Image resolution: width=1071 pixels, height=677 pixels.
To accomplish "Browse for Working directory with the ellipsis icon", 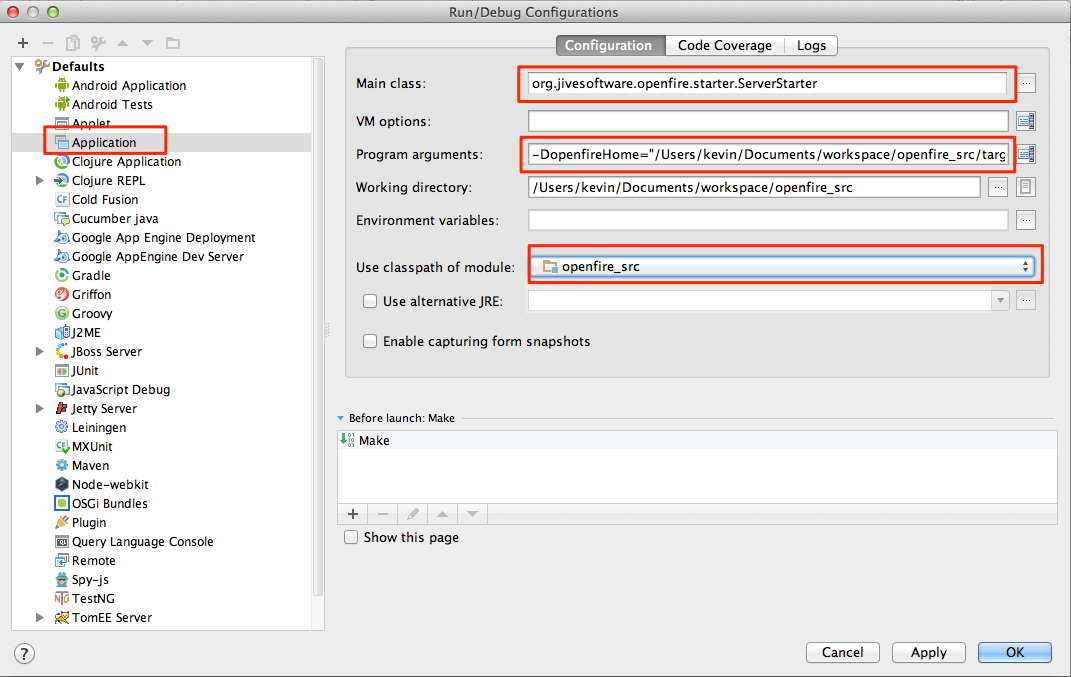I will point(997,186).
